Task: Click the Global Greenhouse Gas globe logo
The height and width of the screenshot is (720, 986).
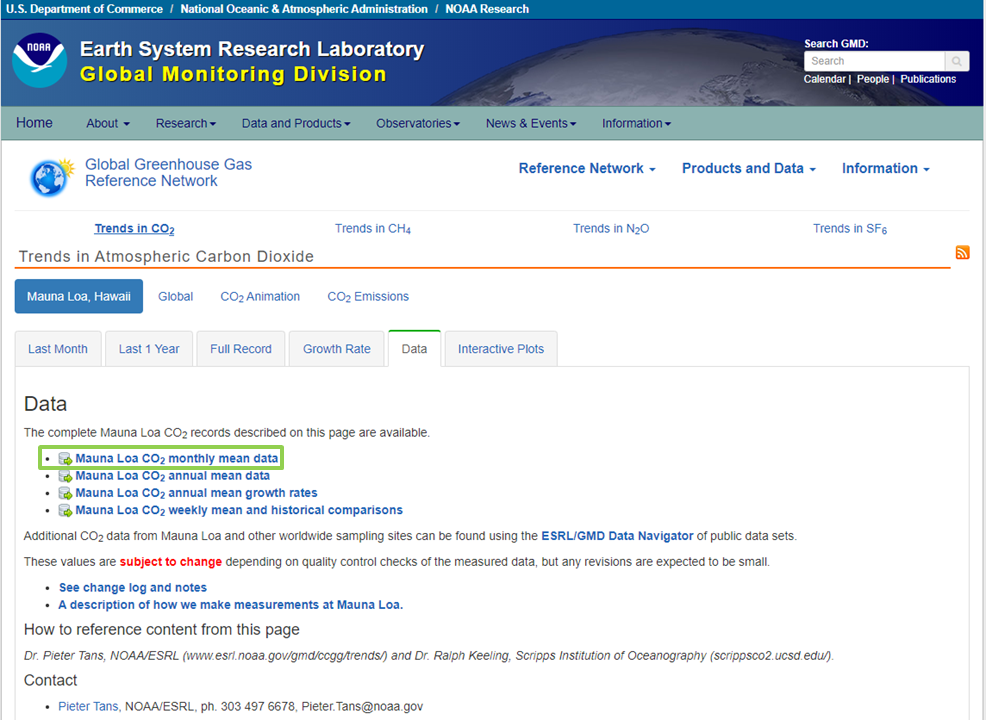Action: [51, 177]
